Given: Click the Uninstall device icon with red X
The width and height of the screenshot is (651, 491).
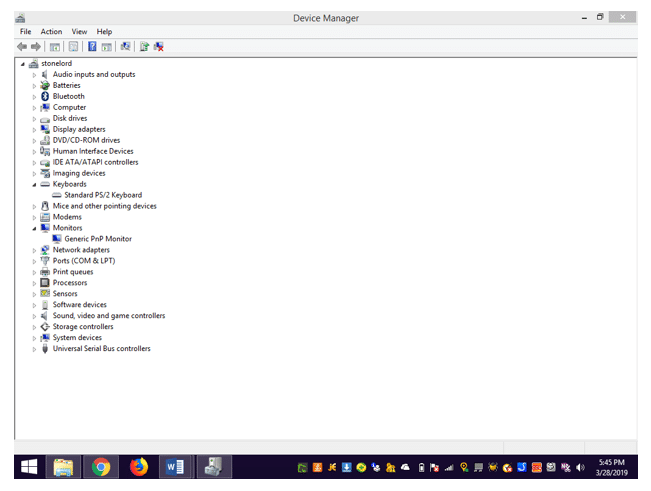Looking at the screenshot, I should click(x=159, y=46).
